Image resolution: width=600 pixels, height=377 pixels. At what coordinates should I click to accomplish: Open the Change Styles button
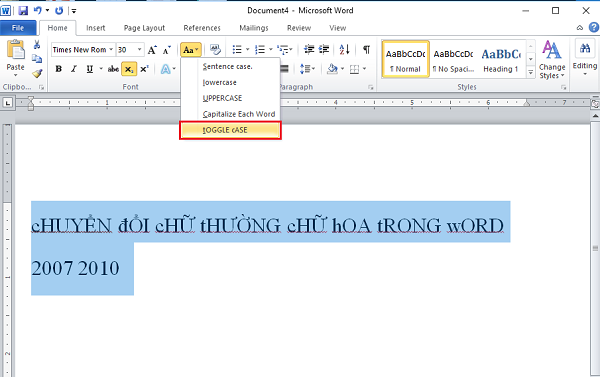coord(552,59)
